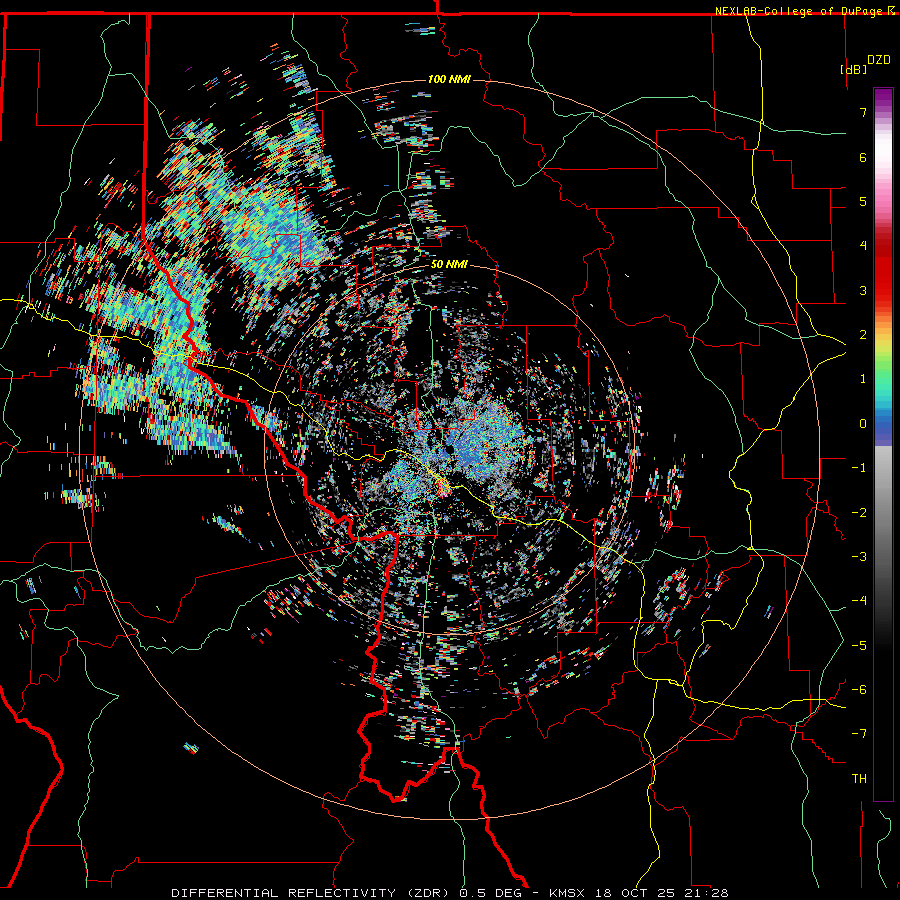Select the -7 value on color scale
900x900 pixels.
point(859,734)
